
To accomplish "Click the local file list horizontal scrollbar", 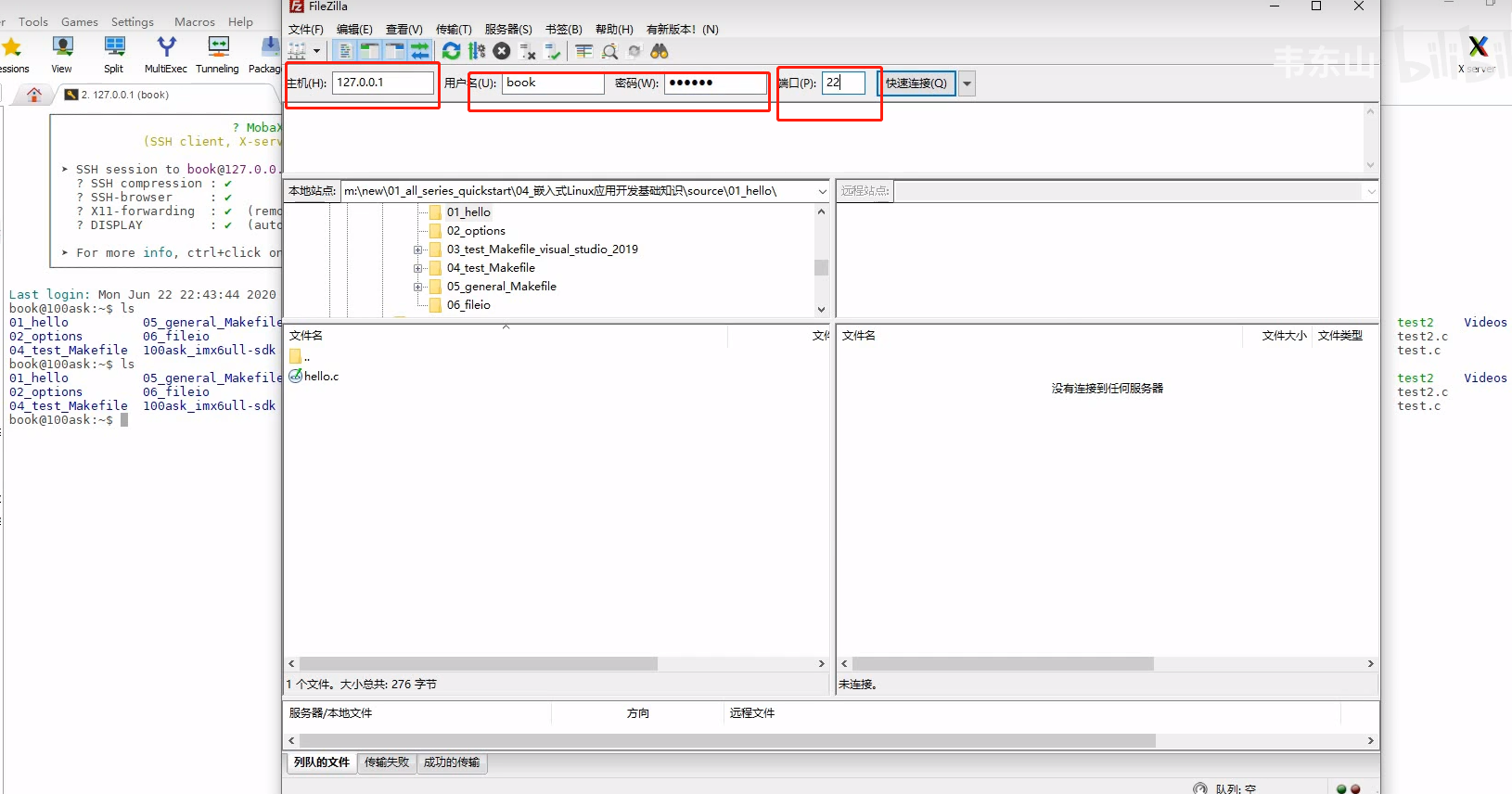I will pyautogui.click(x=479, y=664).
